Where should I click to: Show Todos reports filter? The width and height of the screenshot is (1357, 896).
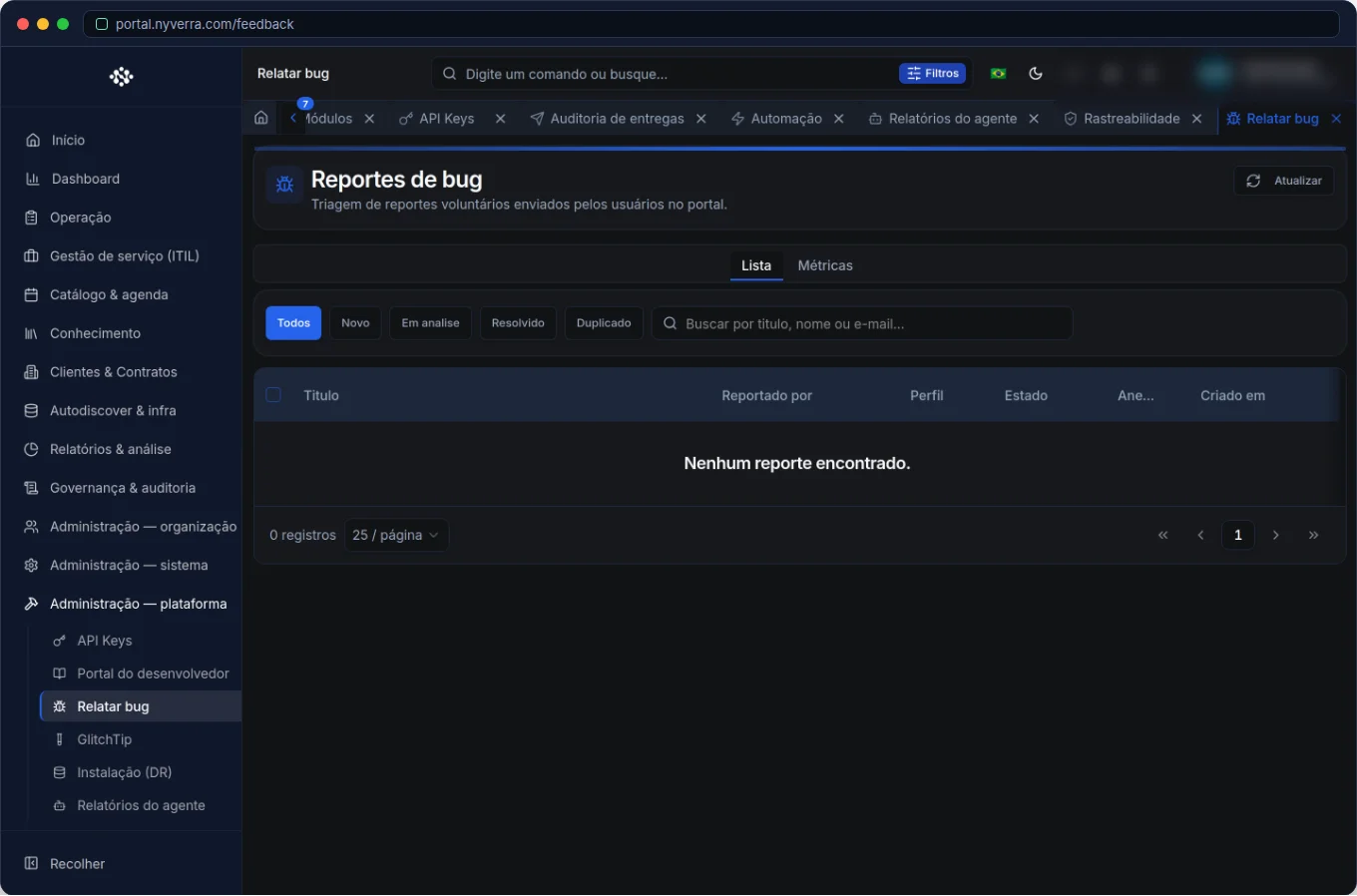point(293,323)
